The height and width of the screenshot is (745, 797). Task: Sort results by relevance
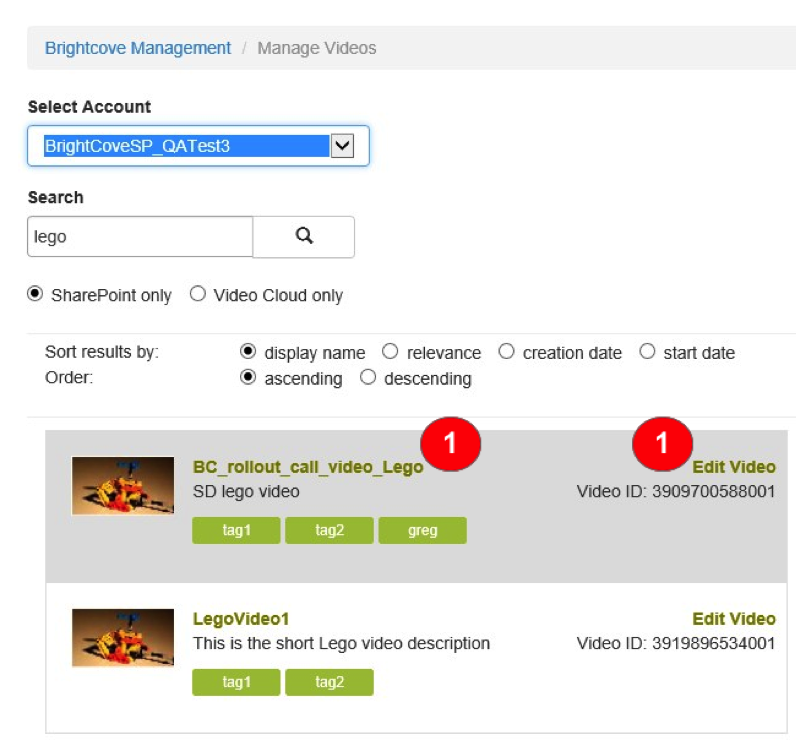coord(390,352)
